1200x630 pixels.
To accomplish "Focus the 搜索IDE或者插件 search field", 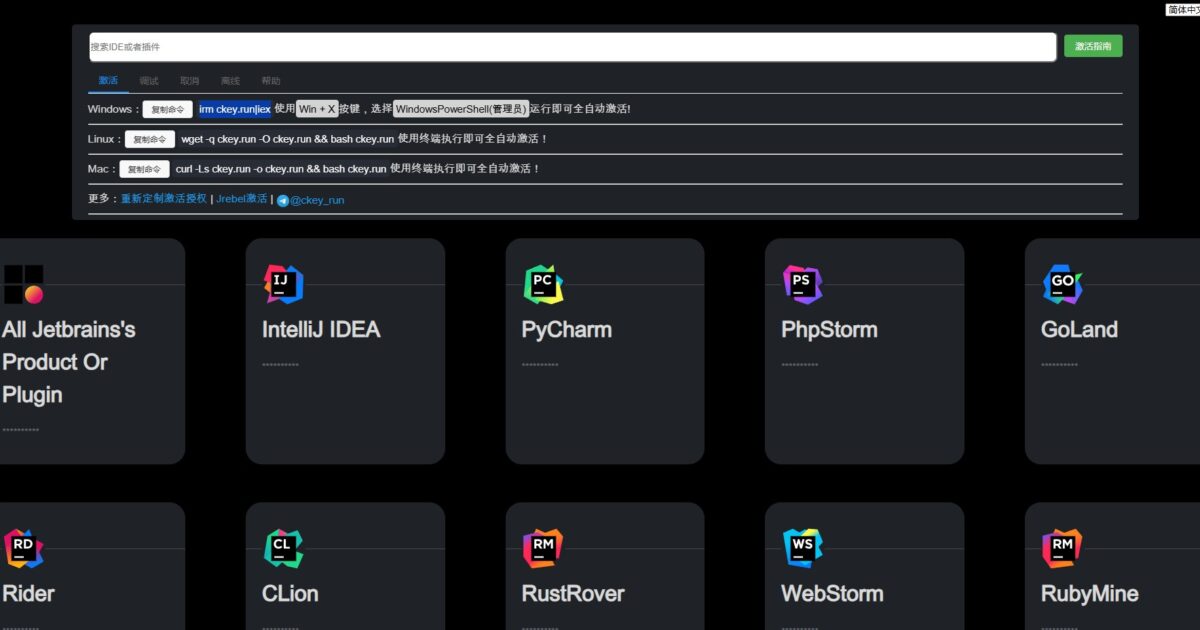I will 572,47.
